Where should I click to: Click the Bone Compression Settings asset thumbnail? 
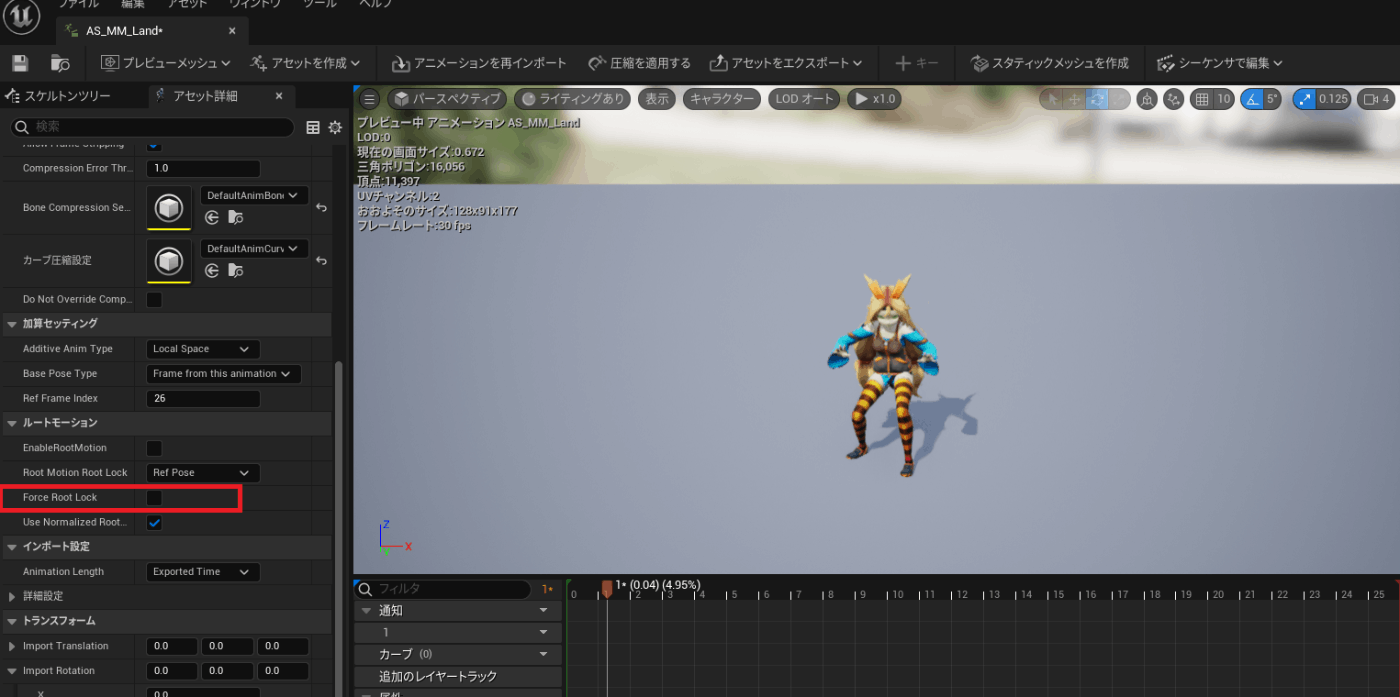[x=169, y=208]
